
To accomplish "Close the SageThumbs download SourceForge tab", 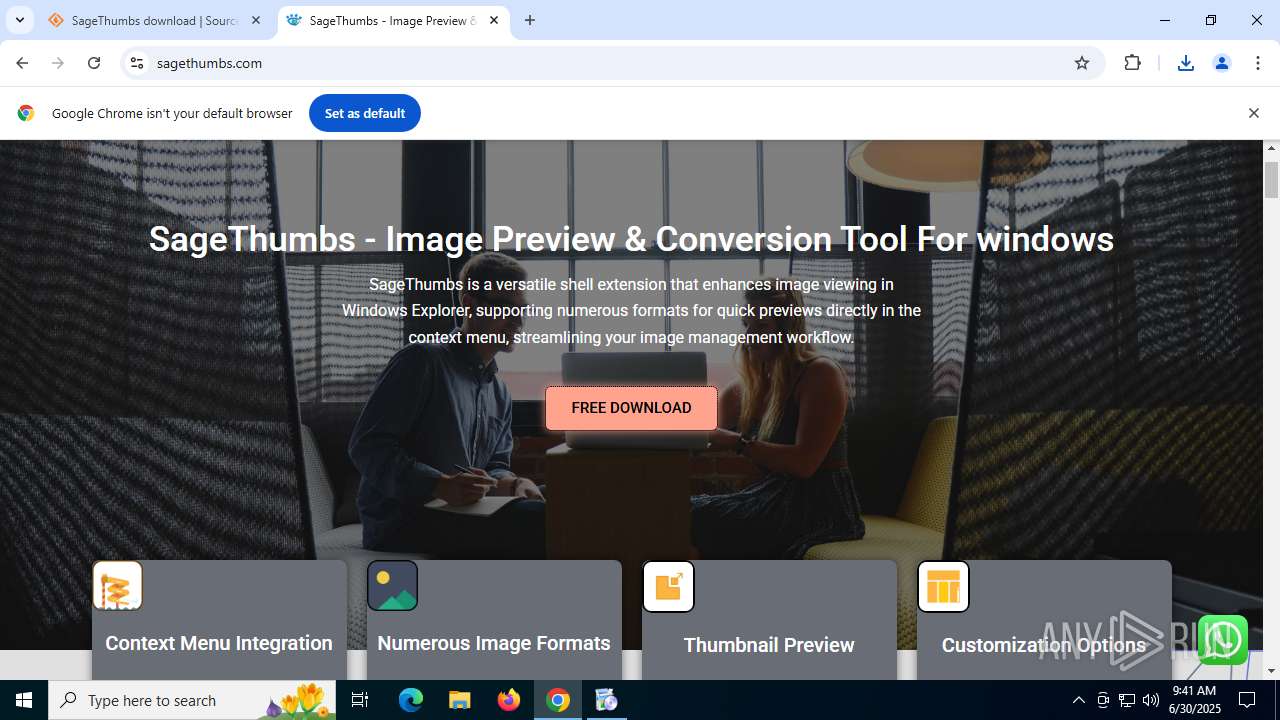I will tap(256, 20).
